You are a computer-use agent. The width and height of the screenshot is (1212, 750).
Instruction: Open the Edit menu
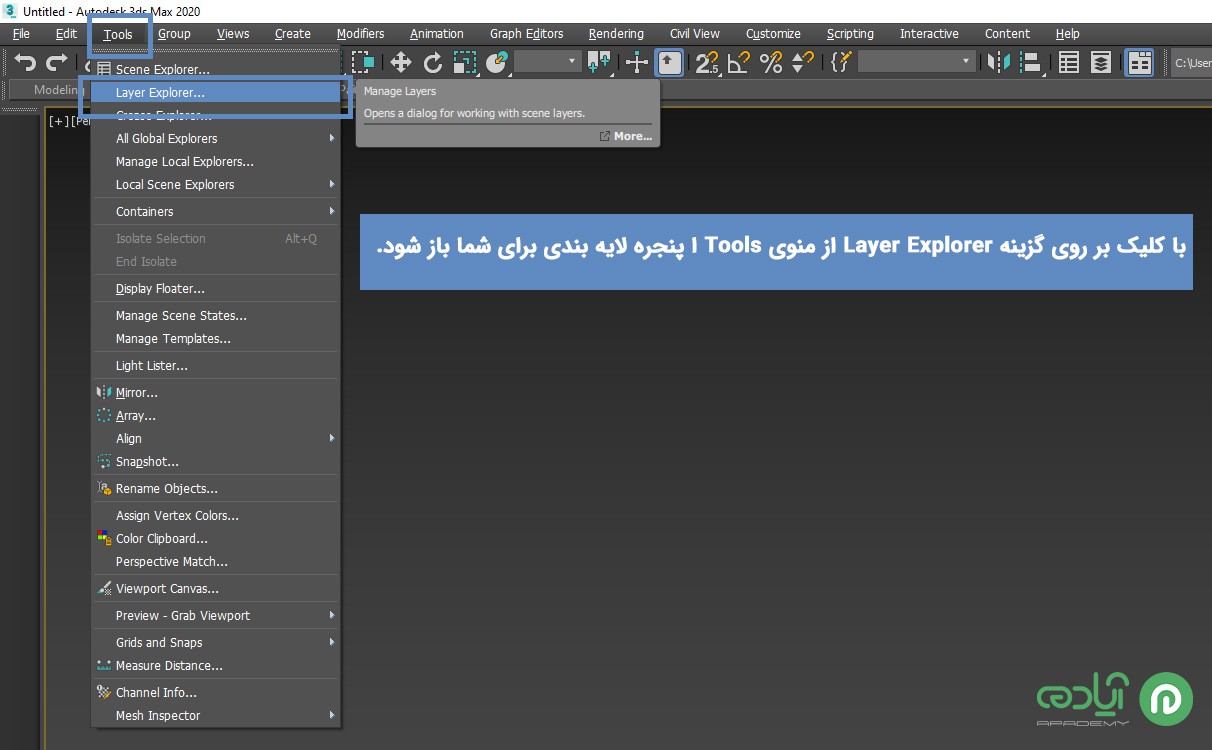[x=66, y=34]
